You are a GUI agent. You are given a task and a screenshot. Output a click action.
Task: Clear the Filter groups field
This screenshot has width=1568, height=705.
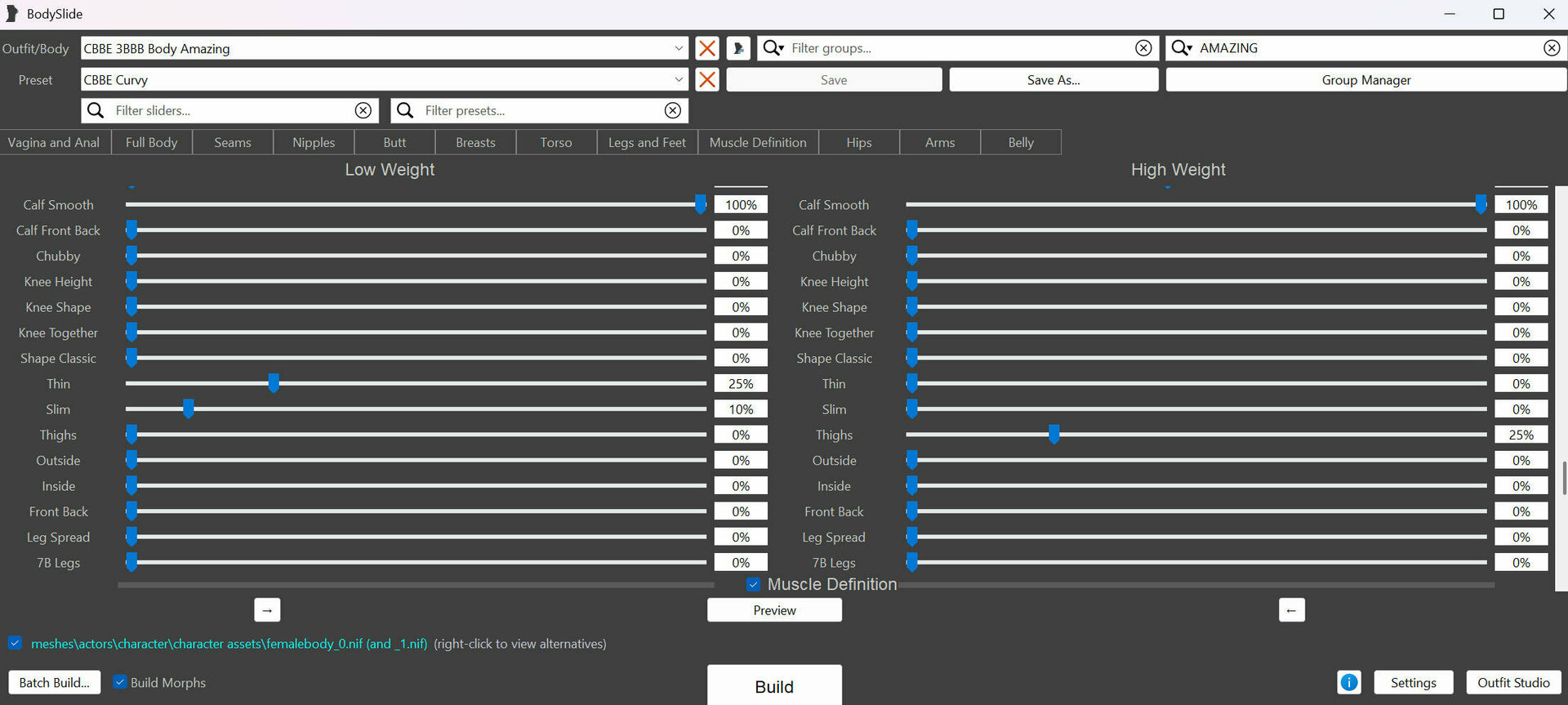(x=1143, y=48)
